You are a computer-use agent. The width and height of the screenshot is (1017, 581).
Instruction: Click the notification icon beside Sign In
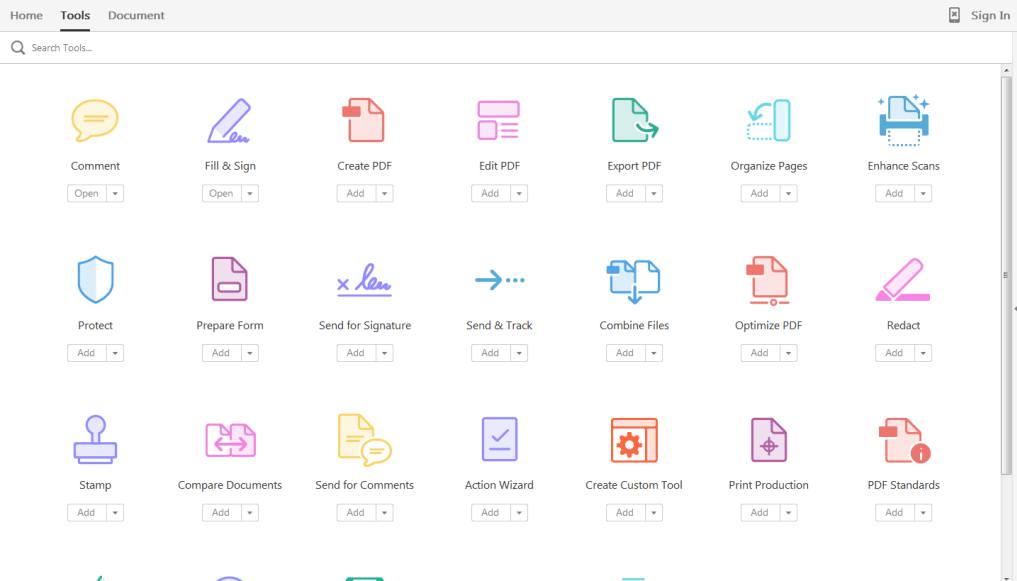[x=954, y=15]
